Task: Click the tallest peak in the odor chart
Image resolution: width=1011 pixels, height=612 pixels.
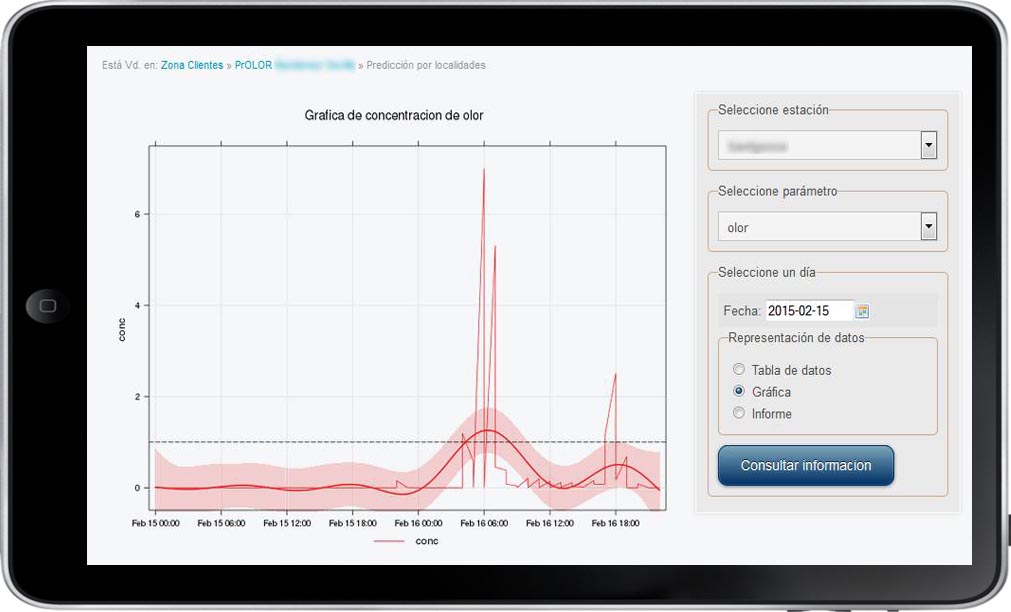Action: click(484, 170)
